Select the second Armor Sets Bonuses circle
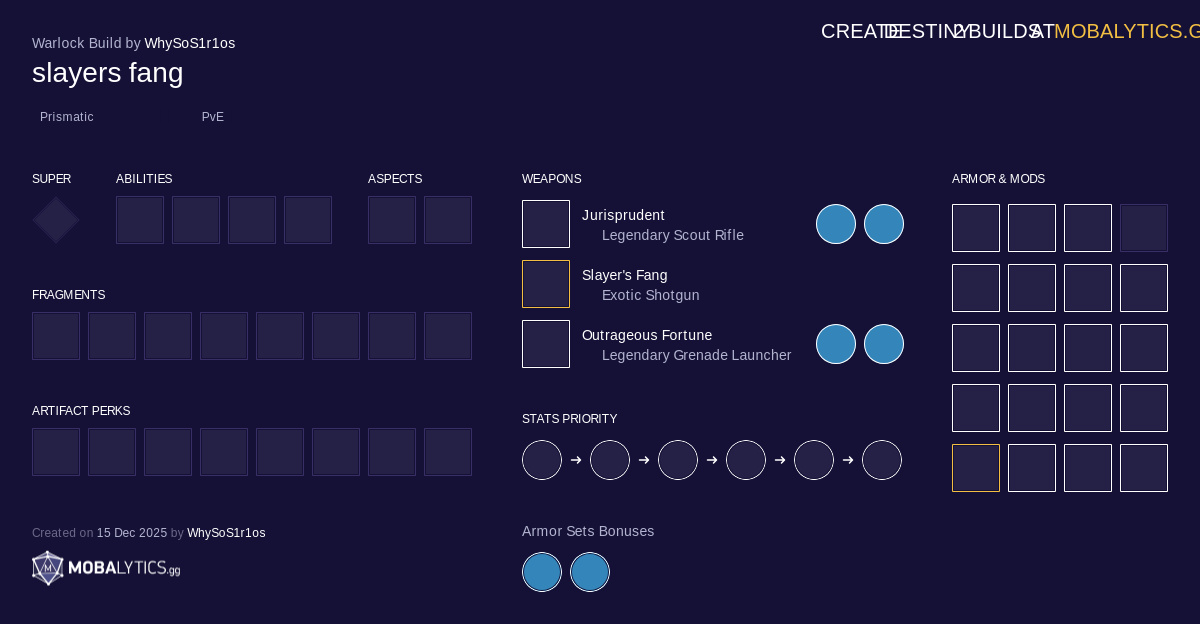The width and height of the screenshot is (1200, 624). [590, 572]
